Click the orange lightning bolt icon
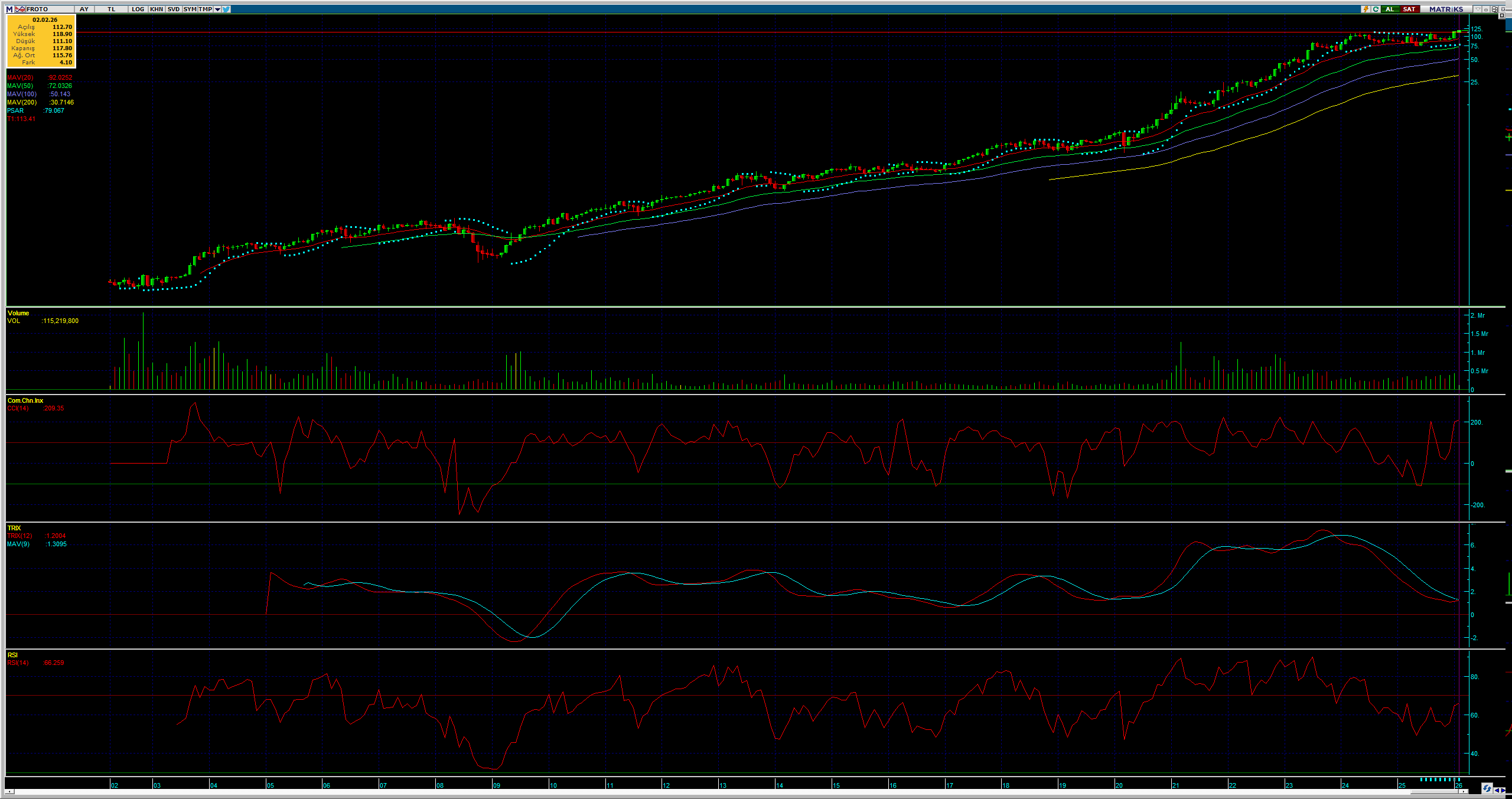 (x=1366, y=9)
